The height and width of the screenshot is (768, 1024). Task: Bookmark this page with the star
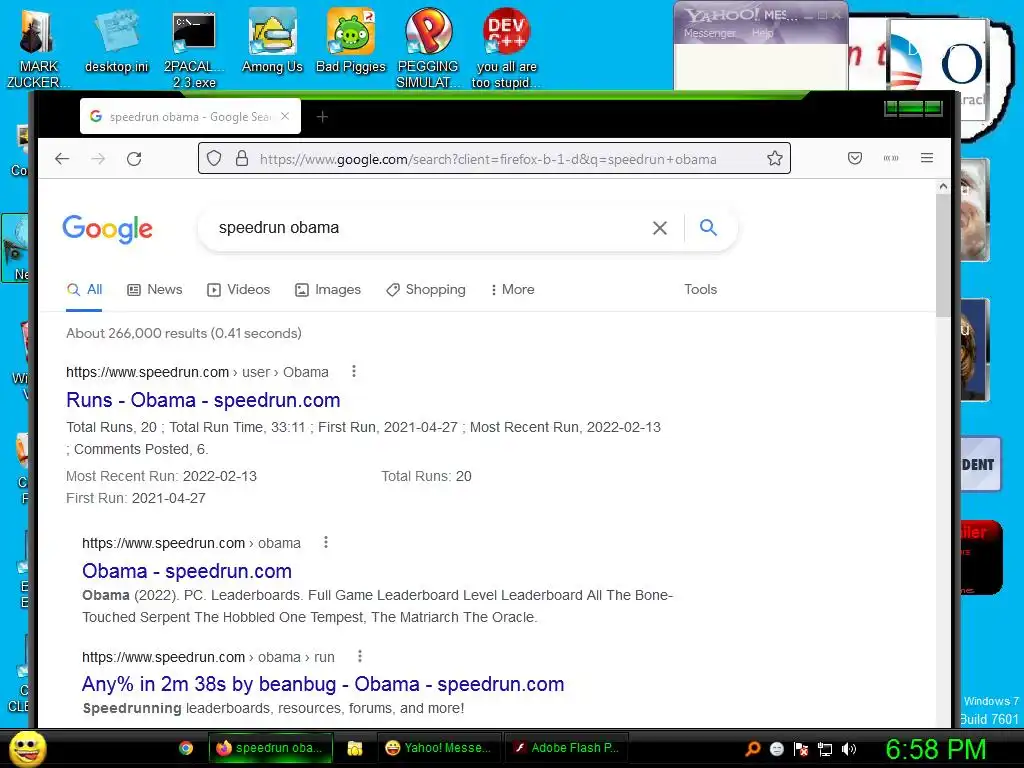(x=775, y=158)
